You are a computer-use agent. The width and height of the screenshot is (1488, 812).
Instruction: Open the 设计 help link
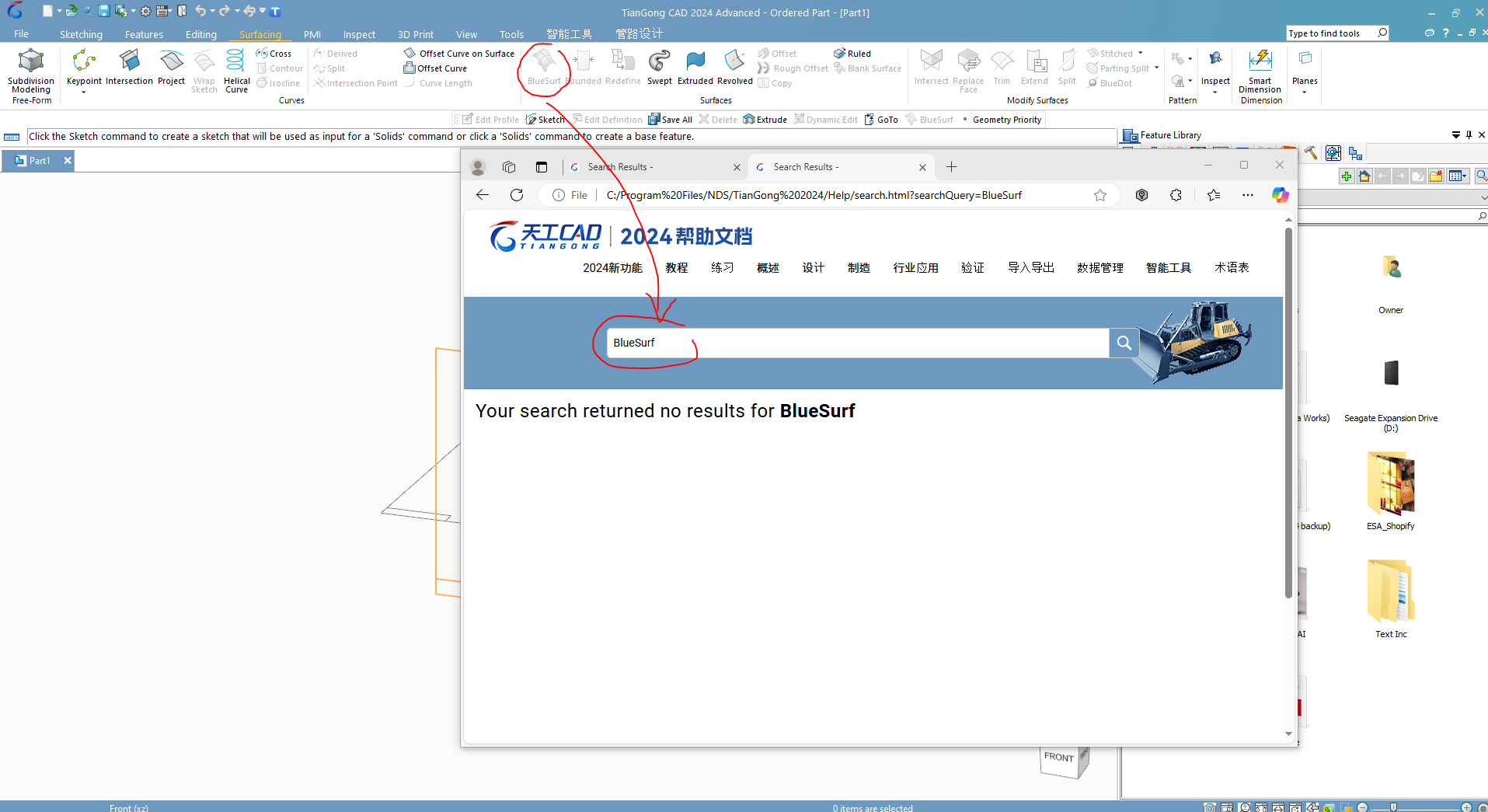pyautogui.click(x=813, y=268)
